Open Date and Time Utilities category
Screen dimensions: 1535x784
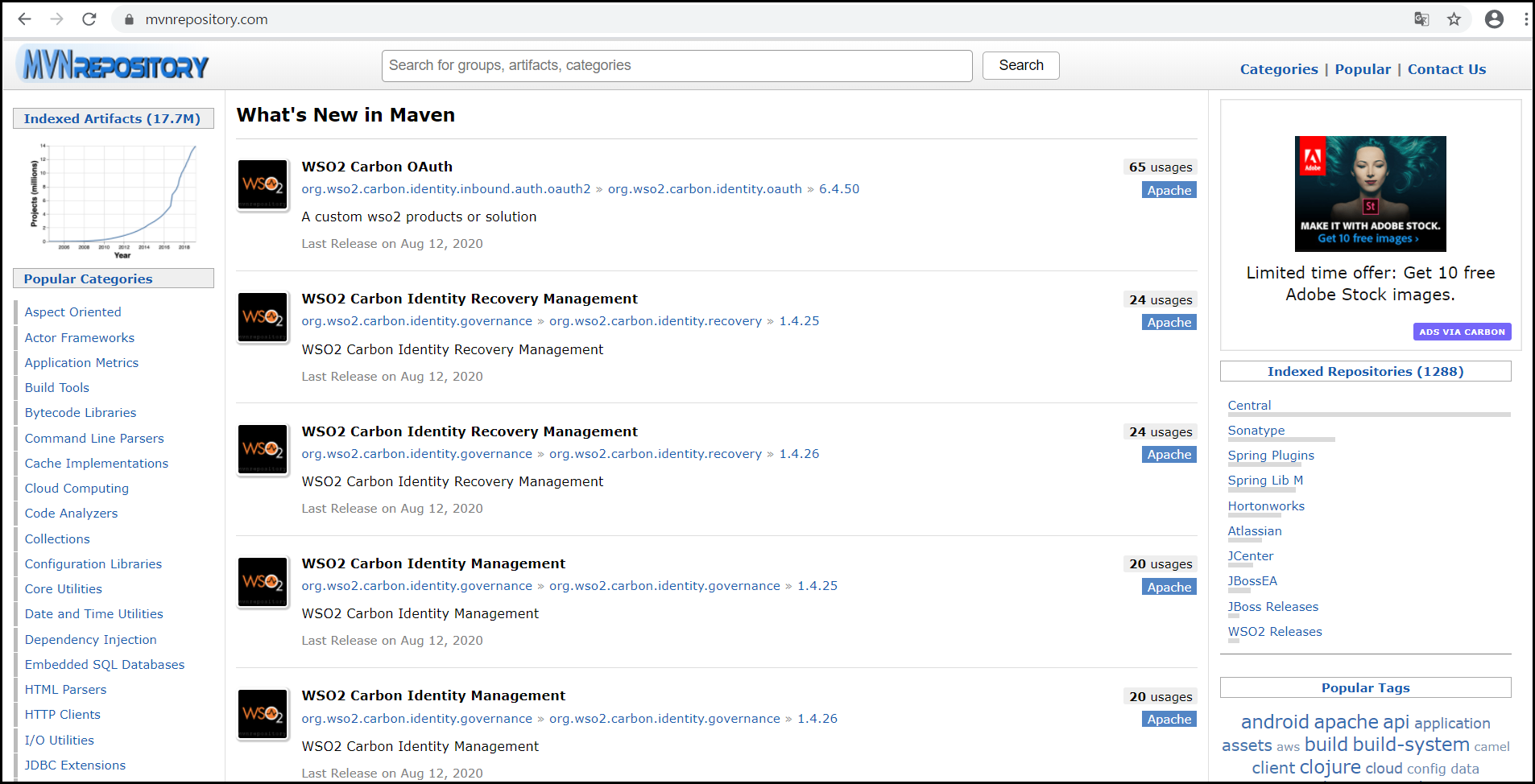[x=94, y=614]
